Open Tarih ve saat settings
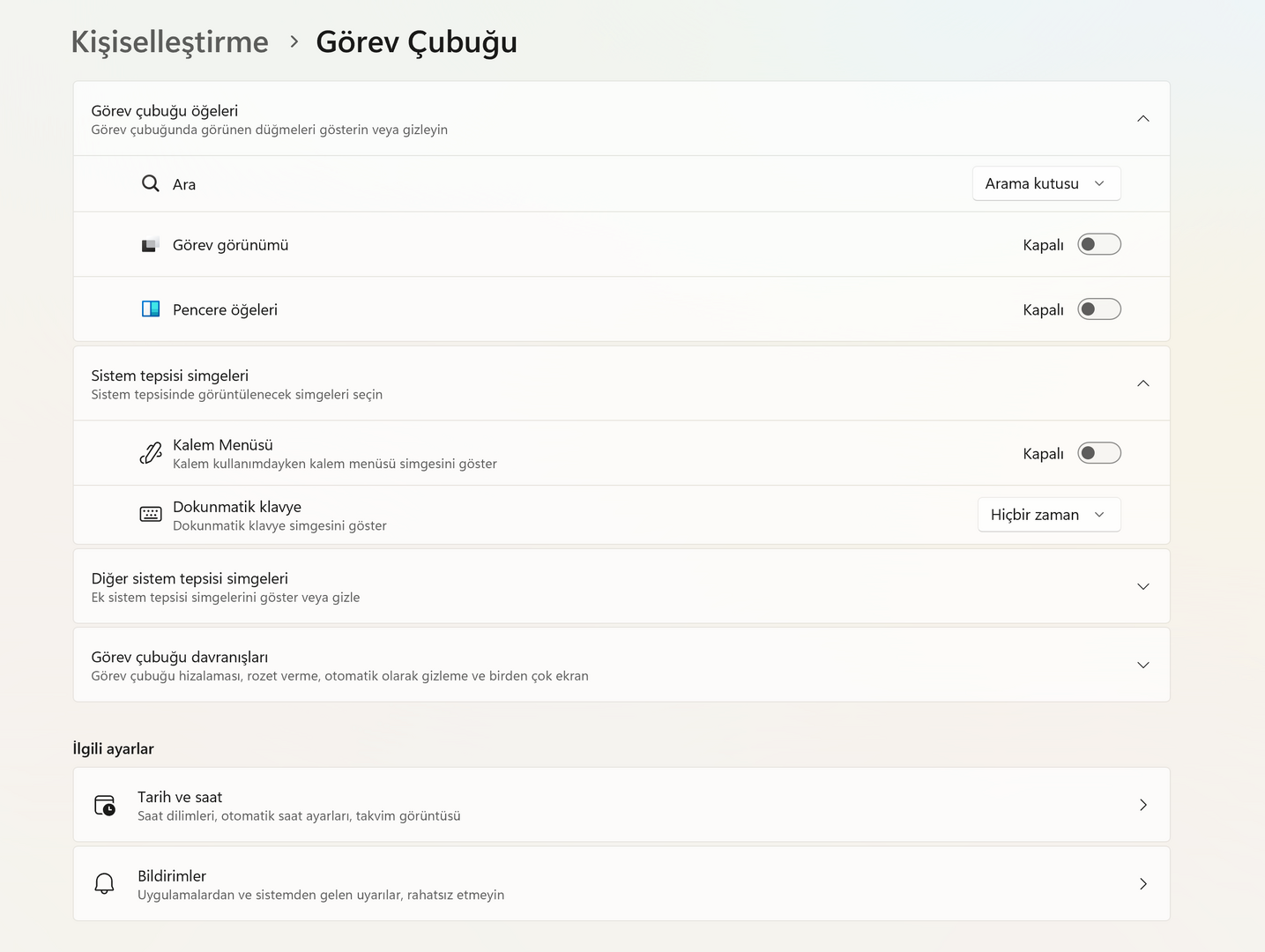This screenshot has width=1265, height=952. (621, 805)
